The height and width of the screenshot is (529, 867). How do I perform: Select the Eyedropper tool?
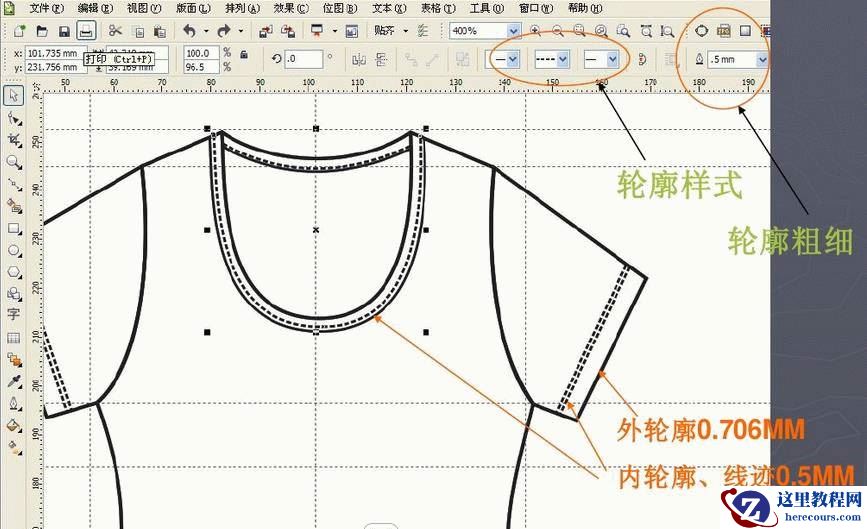pos(14,381)
